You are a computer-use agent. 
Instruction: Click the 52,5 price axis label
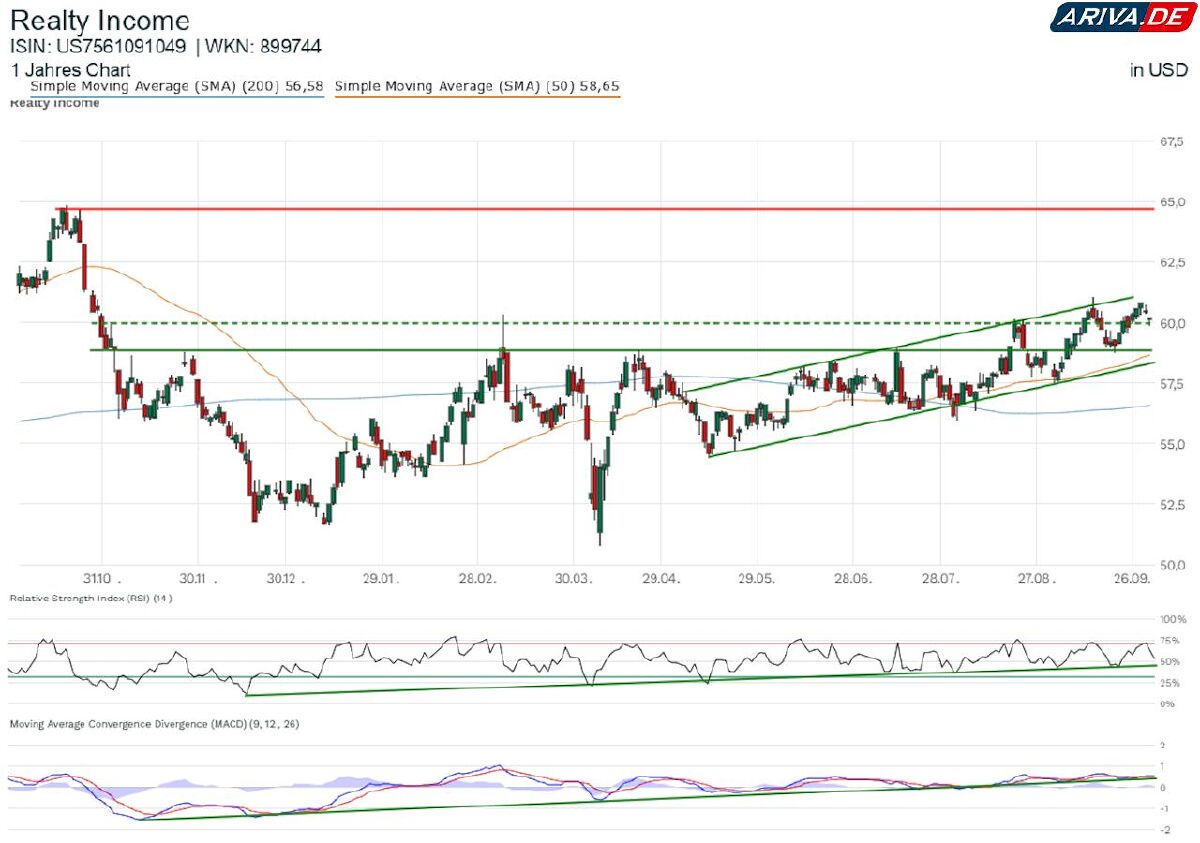(x=1173, y=504)
